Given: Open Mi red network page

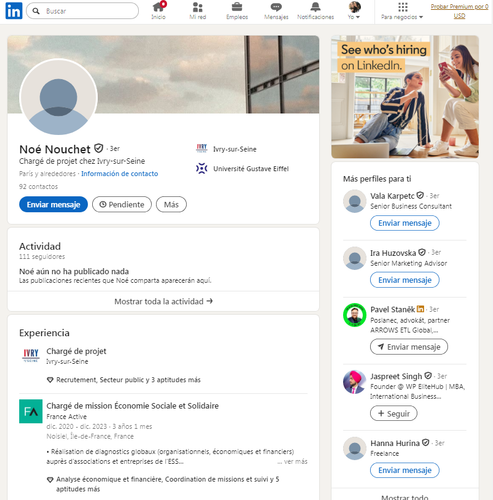Looking at the screenshot, I should [x=198, y=11].
